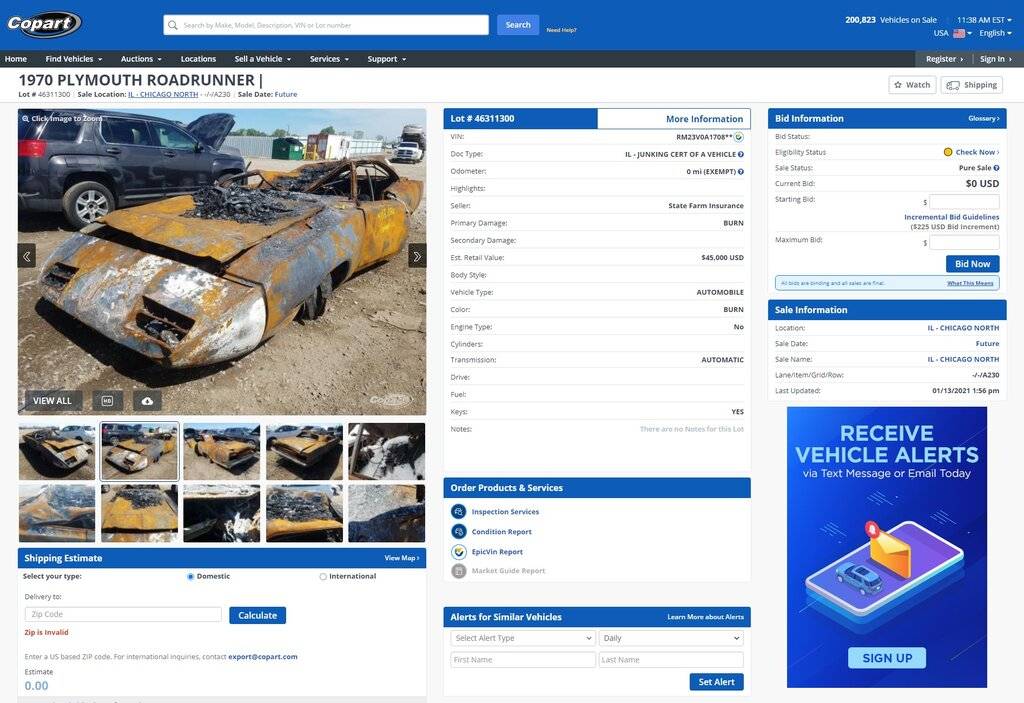Download the image via cloud icon
This screenshot has width=1024, height=703.
147,401
